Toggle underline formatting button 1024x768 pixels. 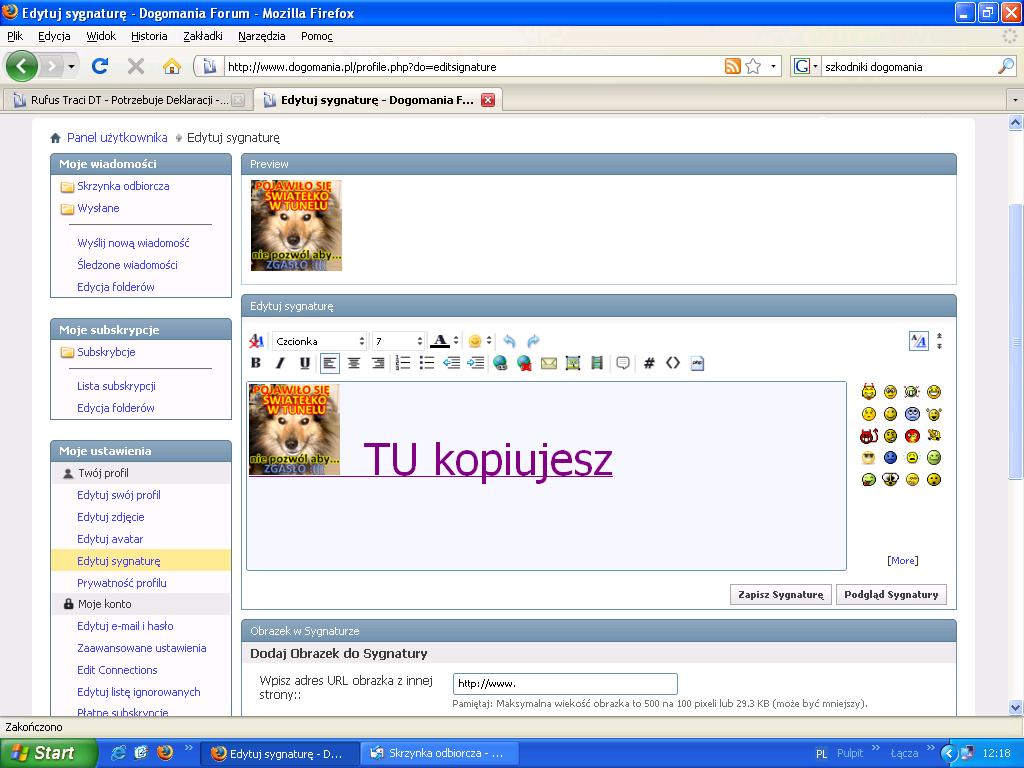click(x=305, y=363)
